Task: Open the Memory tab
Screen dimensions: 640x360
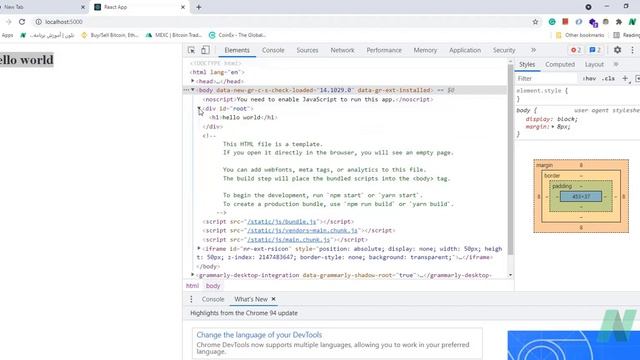Action: tap(425, 50)
